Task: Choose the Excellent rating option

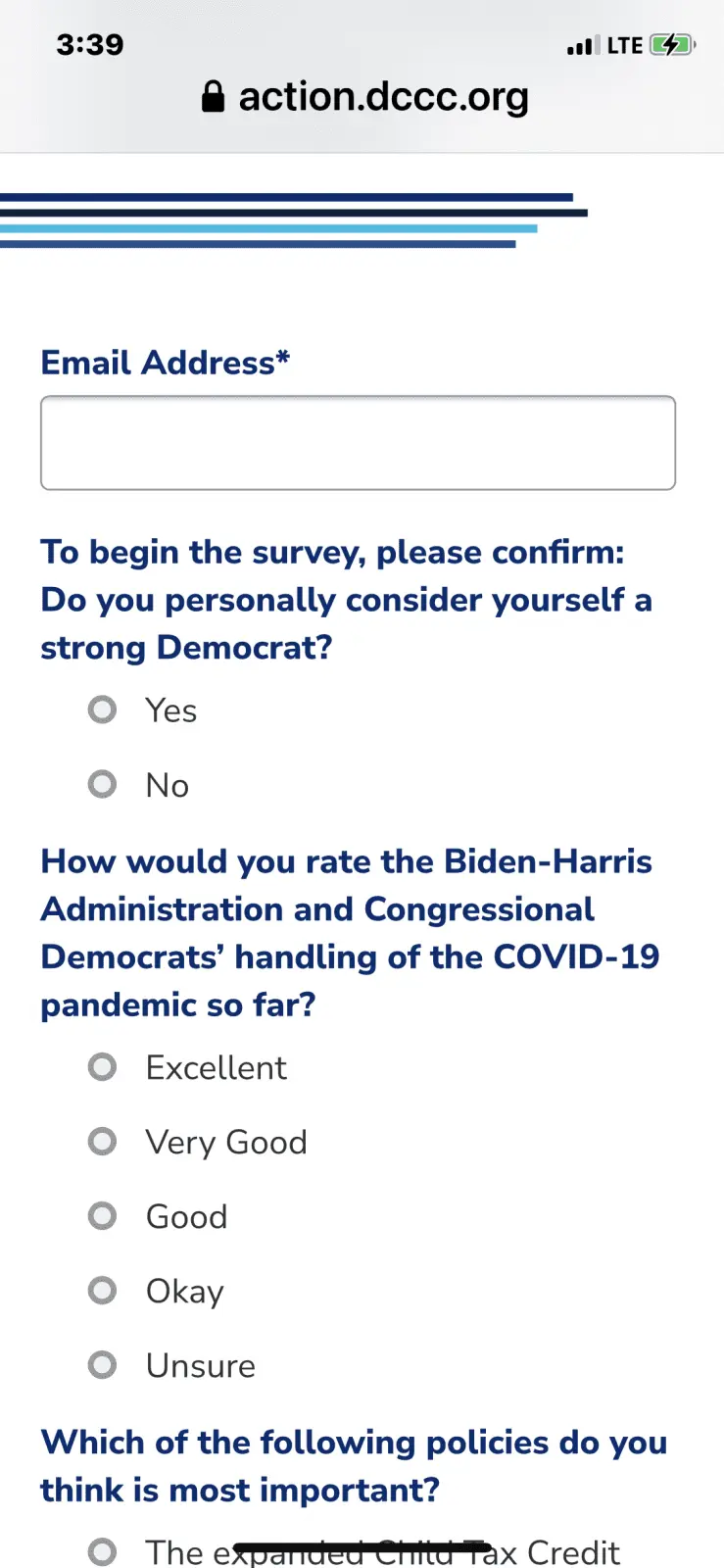Action: 103,1066
